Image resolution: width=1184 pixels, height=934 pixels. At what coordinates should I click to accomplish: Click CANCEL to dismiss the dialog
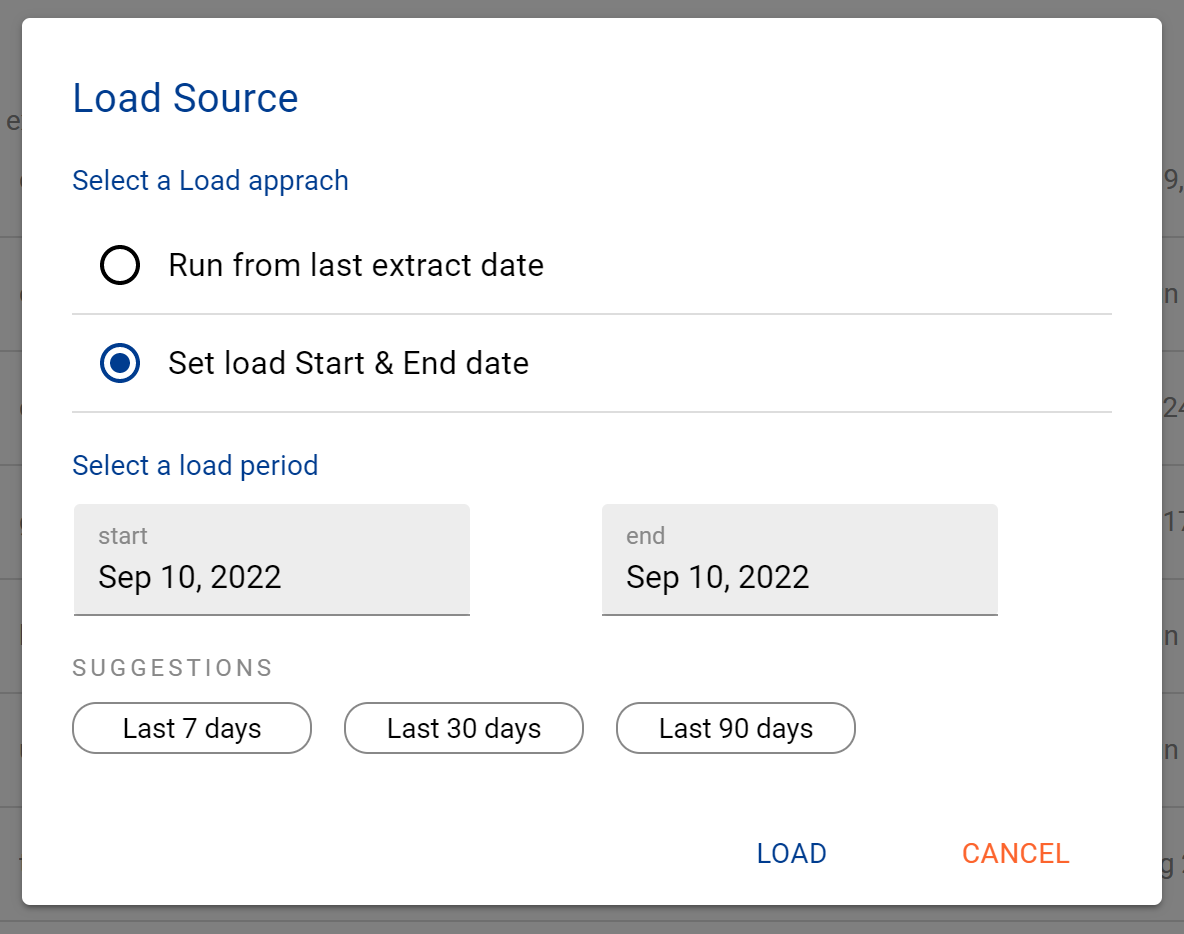1015,853
